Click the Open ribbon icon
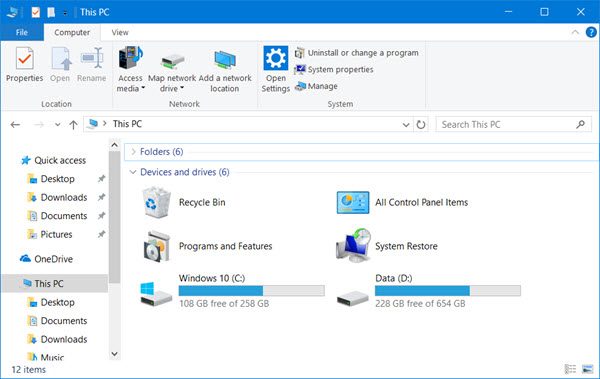 pyautogui.click(x=60, y=64)
